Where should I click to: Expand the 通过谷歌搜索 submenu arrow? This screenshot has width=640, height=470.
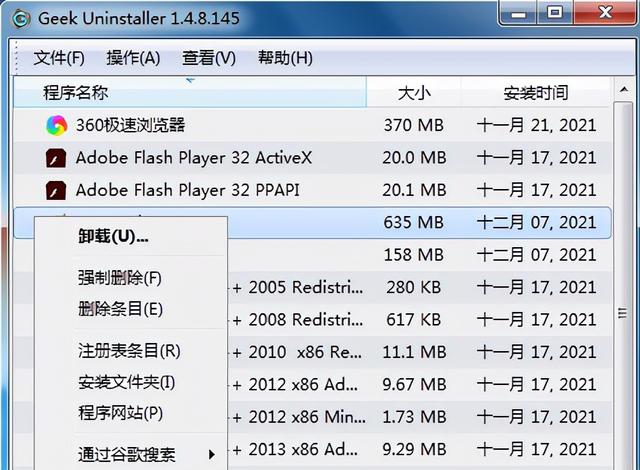click(x=211, y=454)
